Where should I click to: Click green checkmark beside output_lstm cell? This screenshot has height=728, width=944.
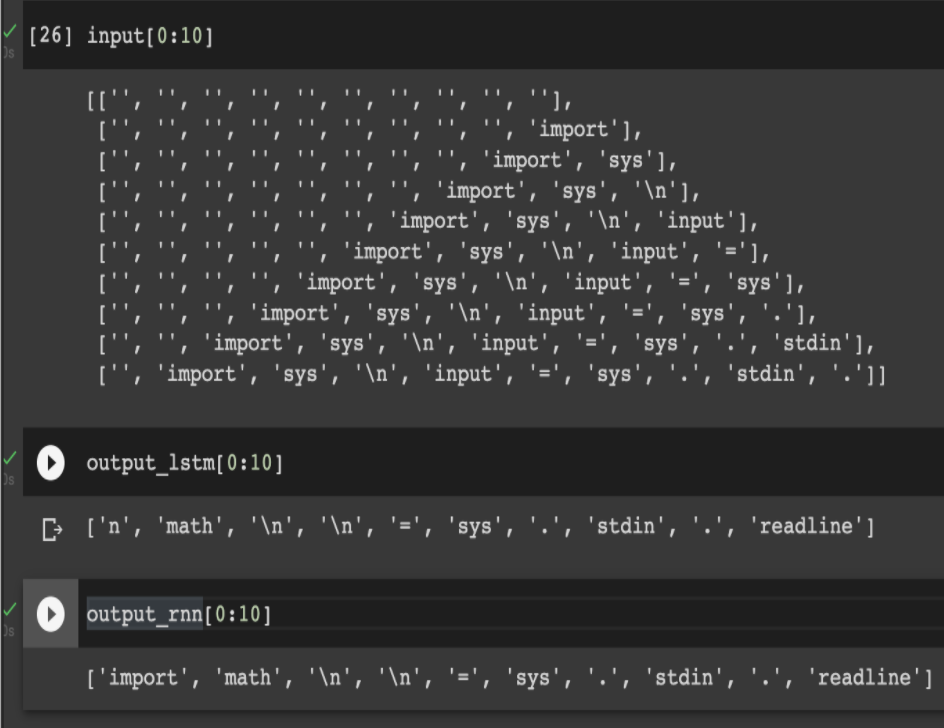(x=11, y=457)
